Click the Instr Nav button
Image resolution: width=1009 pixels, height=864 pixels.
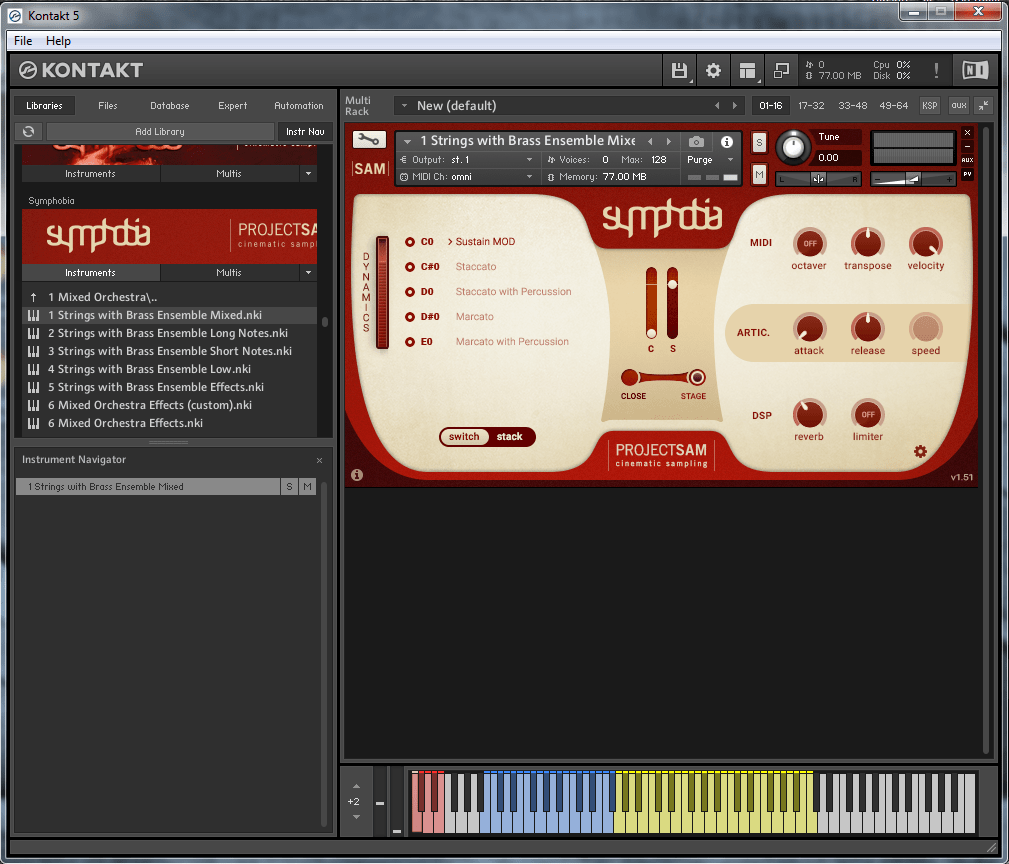pyautogui.click(x=305, y=131)
